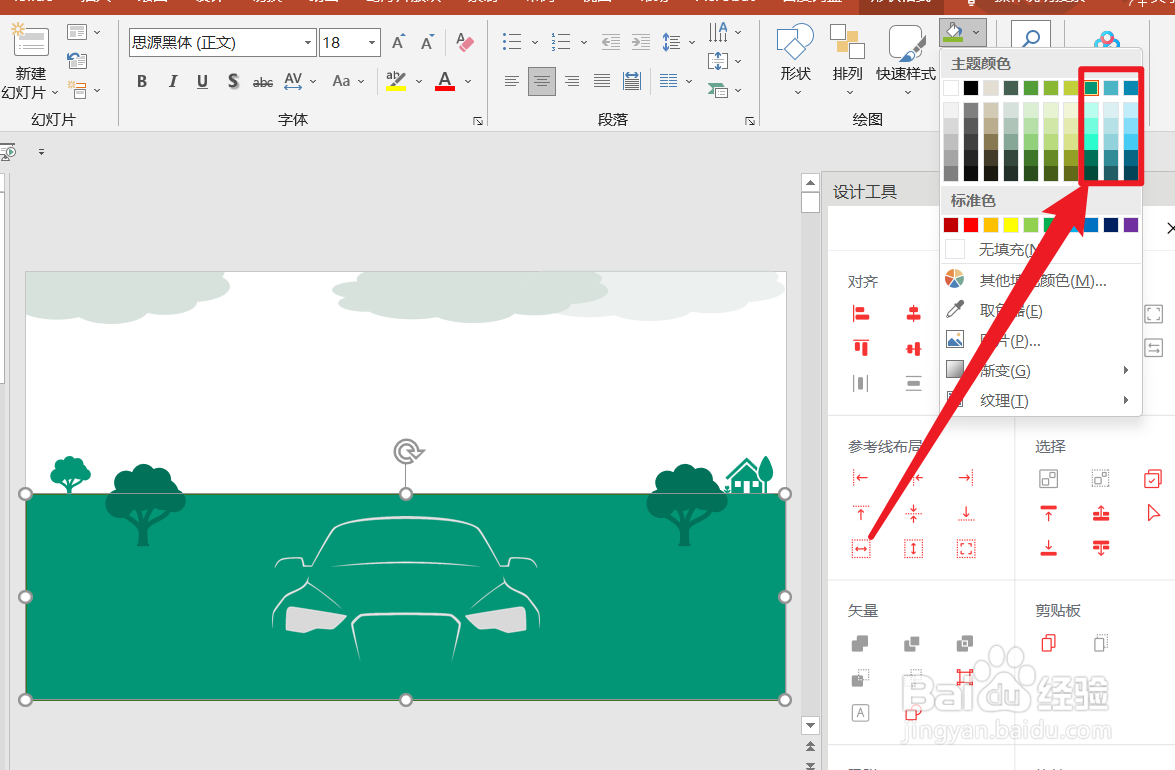The width and height of the screenshot is (1175, 770).
Task: Click 新建幻灯片 new slide button
Action: [30, 61]
